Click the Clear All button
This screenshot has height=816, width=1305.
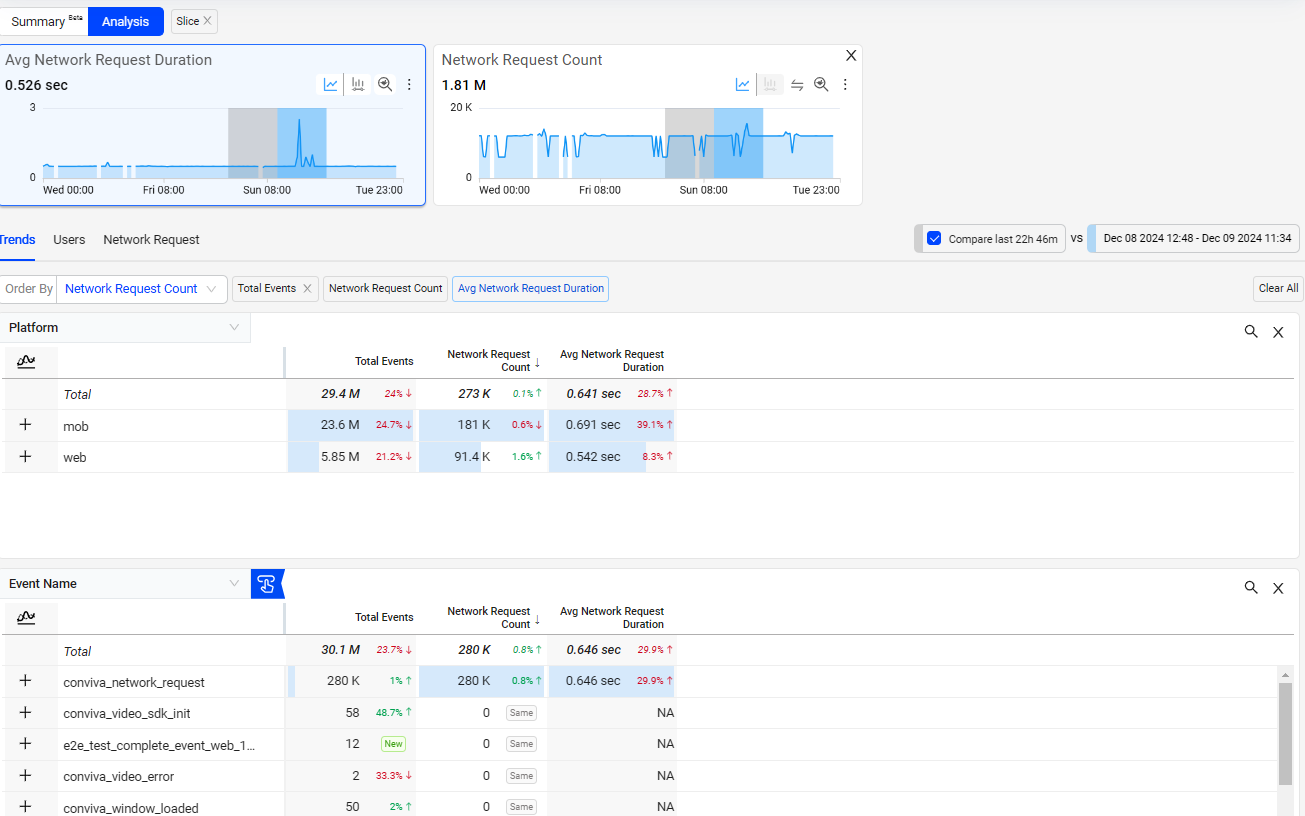1277,289
